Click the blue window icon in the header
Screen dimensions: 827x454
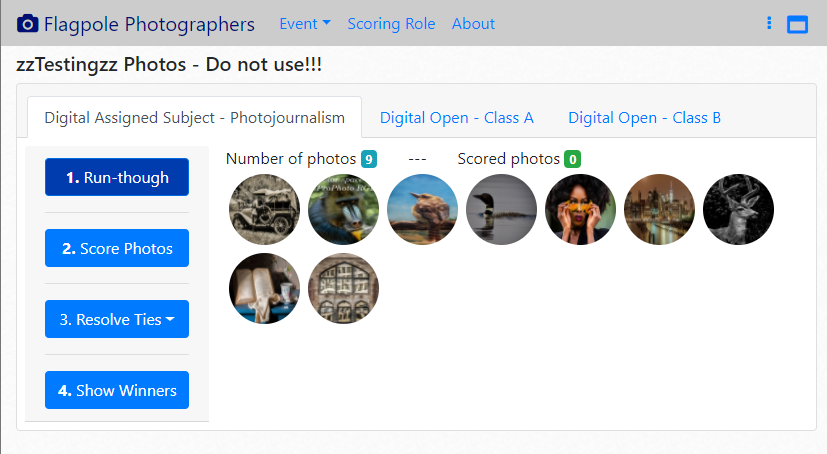pos(797,24)
